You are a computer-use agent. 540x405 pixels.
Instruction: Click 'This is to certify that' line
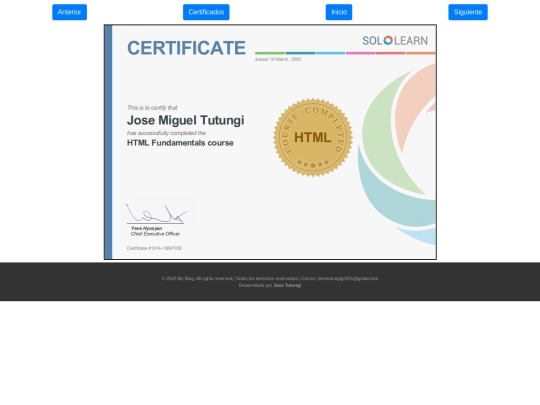pyautogui.click(x=152, y=108)
